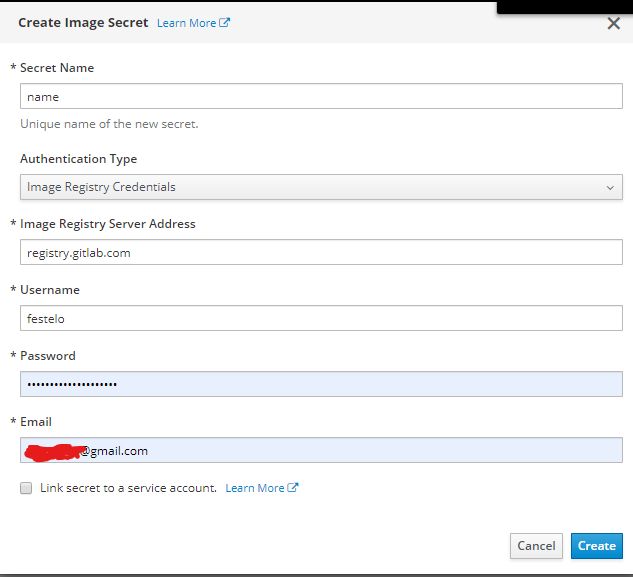Open the Learn More link about service accounts

(x=262, y=488)
